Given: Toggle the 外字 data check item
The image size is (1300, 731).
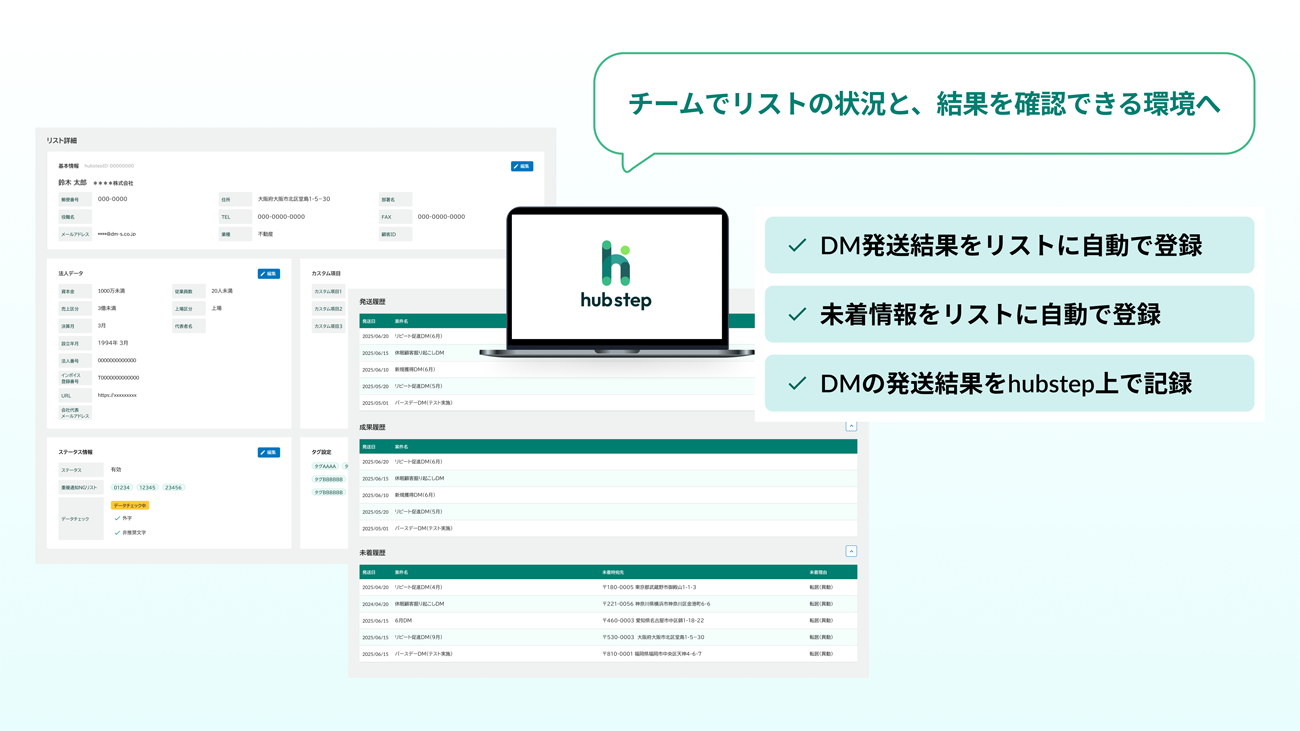Looking at the screenshot, I should point(117,518).
